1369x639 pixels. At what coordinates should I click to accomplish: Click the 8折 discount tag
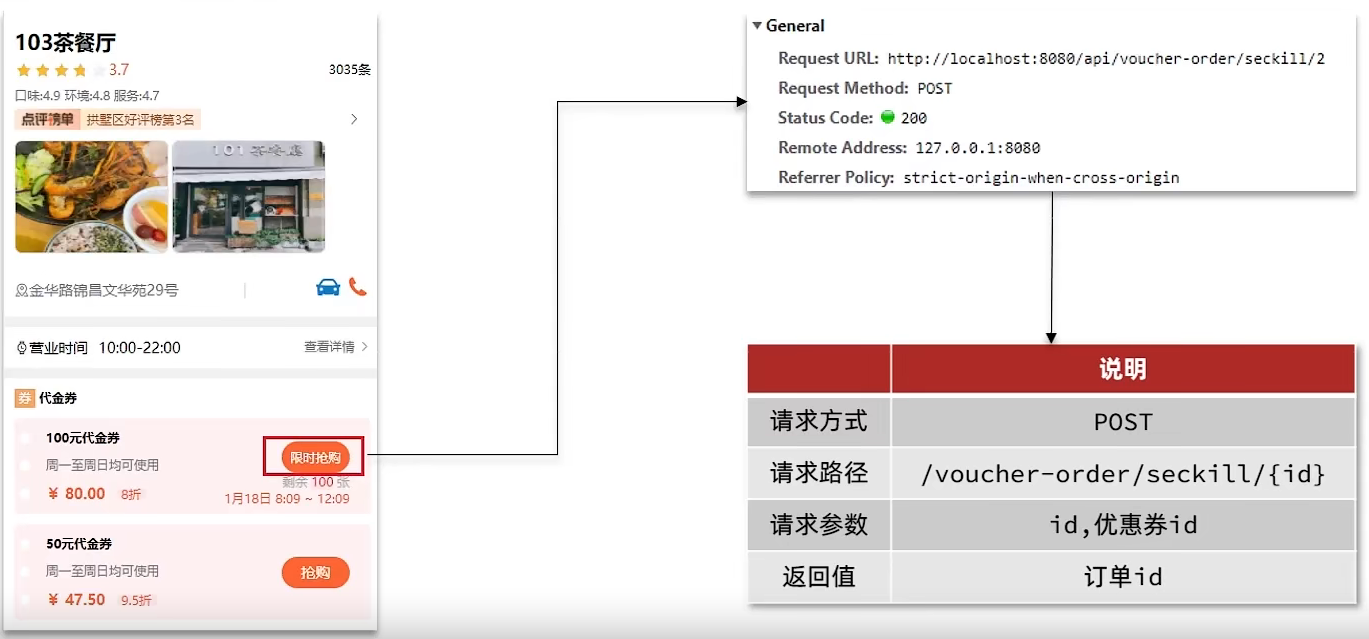click(131, 494)
